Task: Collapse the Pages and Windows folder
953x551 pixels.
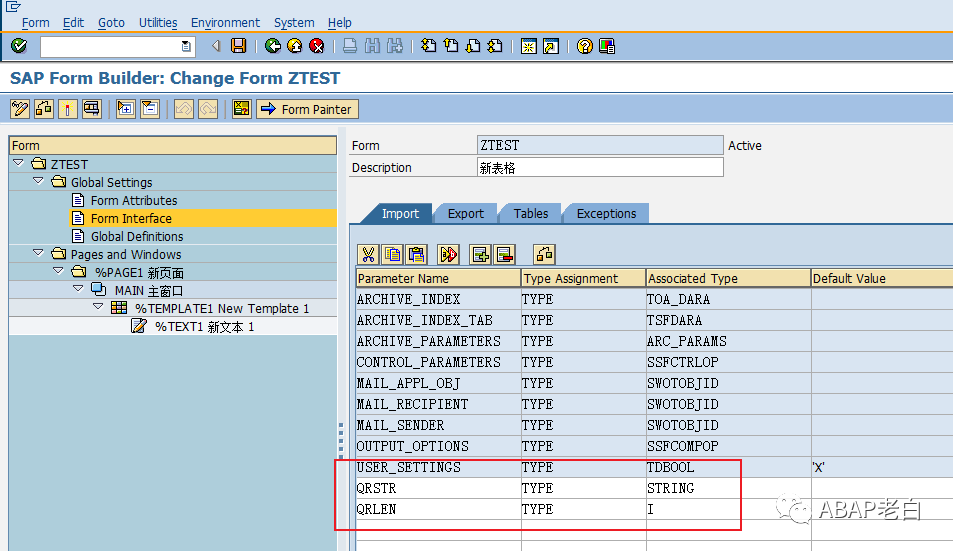Action: tap(38, 253)
